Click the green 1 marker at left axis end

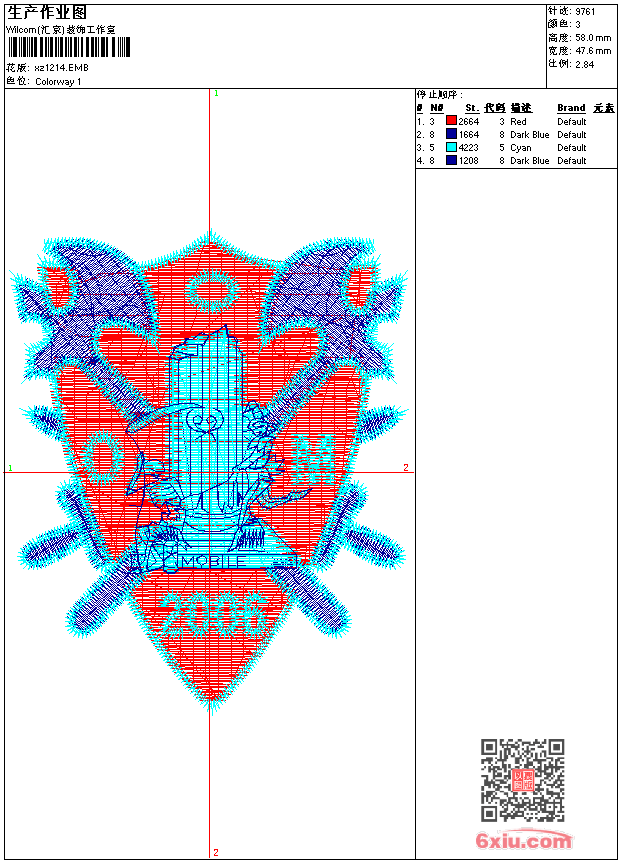(x=10, y=468)
